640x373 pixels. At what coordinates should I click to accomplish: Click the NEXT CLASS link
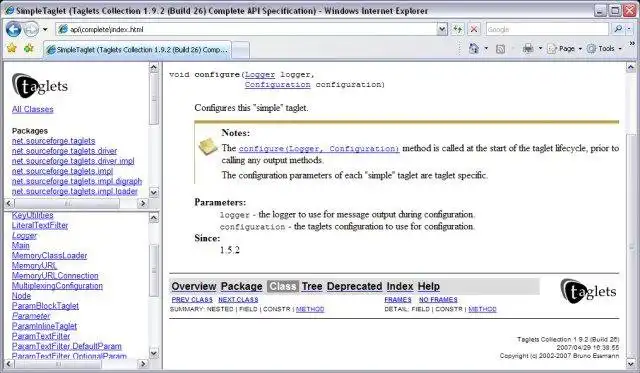238,300
